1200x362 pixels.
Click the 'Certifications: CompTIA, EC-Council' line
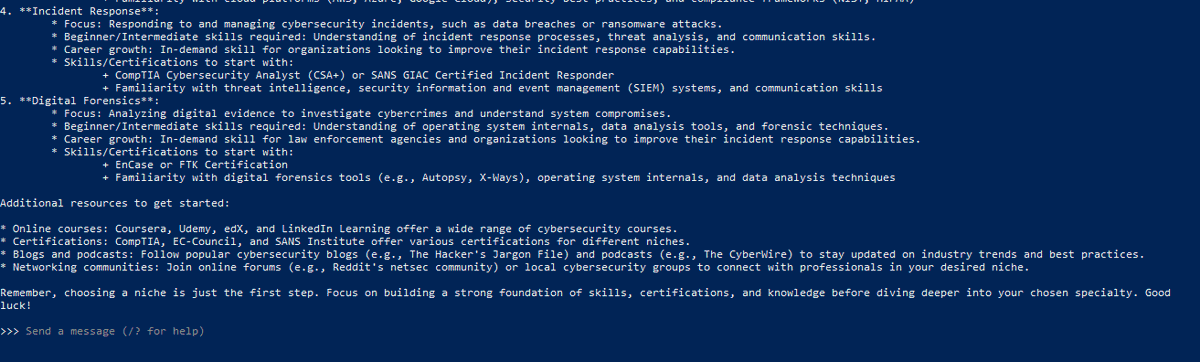coord(345,242)
